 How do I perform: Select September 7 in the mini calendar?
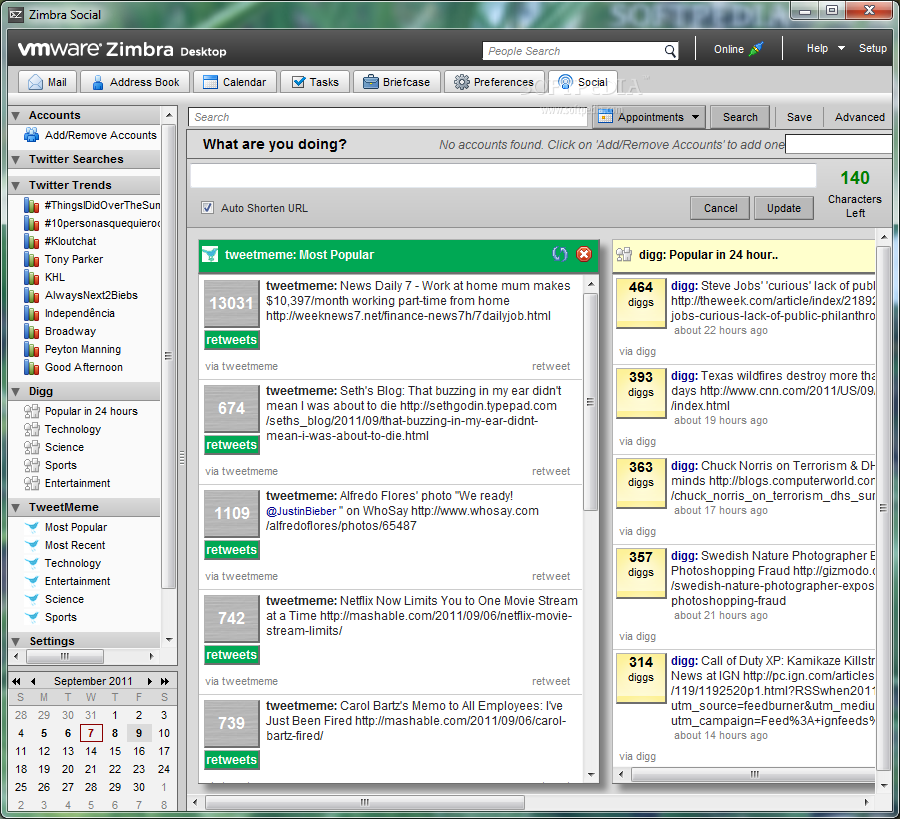tap(91, 733)
